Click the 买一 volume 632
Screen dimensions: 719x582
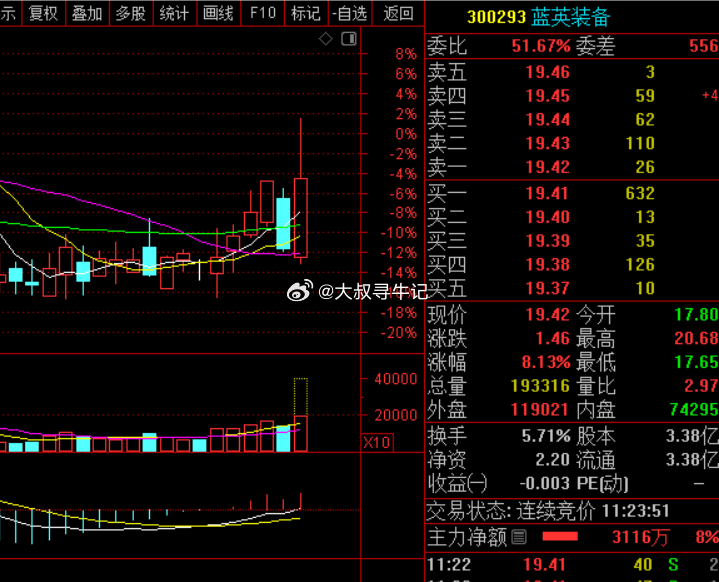point(640,193)
